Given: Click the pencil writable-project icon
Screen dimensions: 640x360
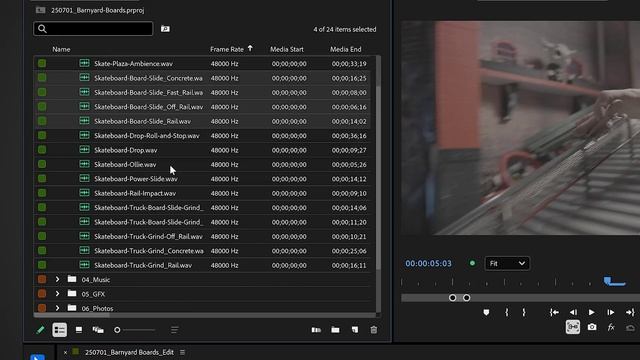Looking at the screenshot, I should tap(40, 330).
